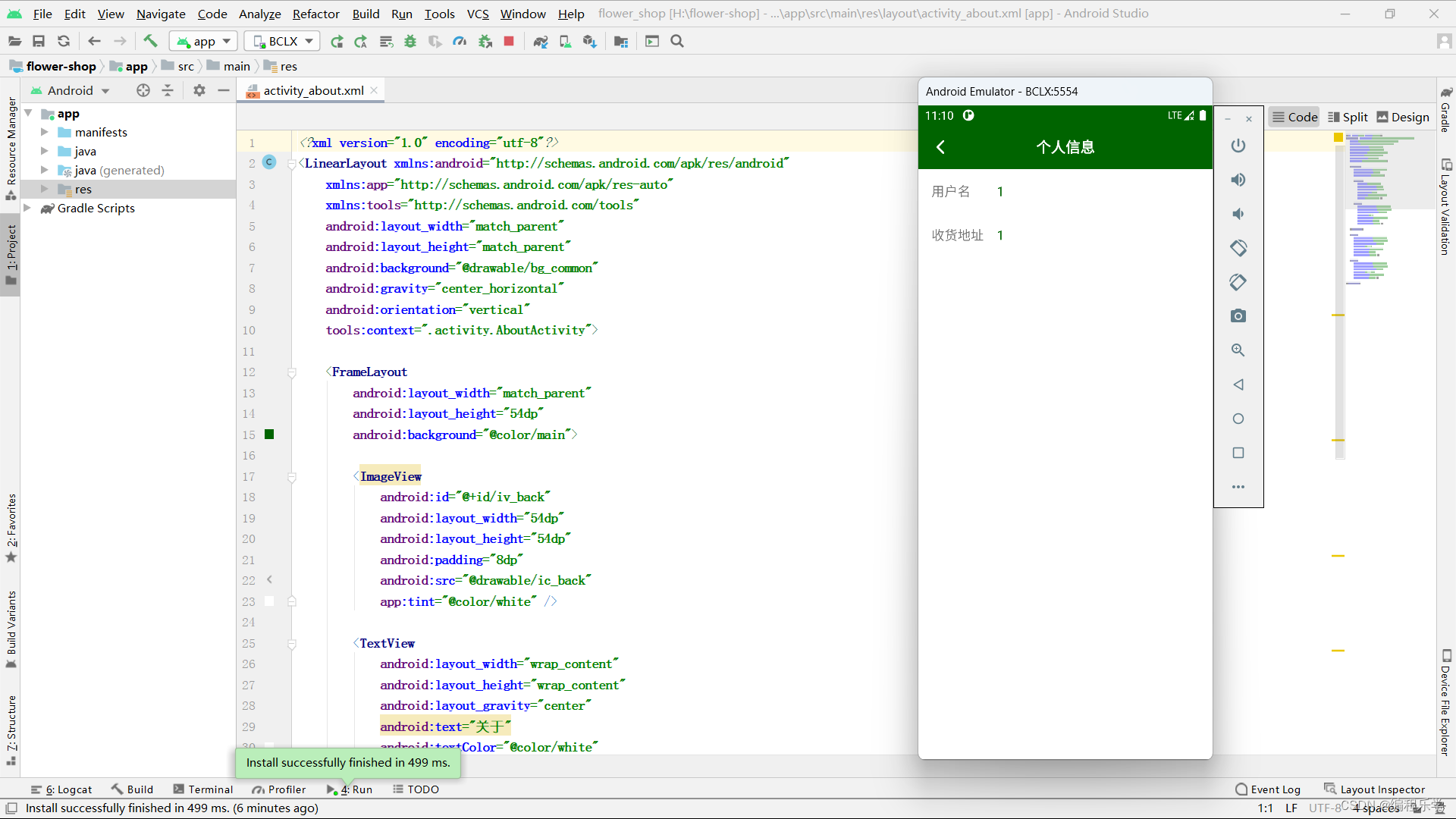Viewport: 1456px width, 819px height.
Task: Open the Refactor menu
Action: (316, 14)
